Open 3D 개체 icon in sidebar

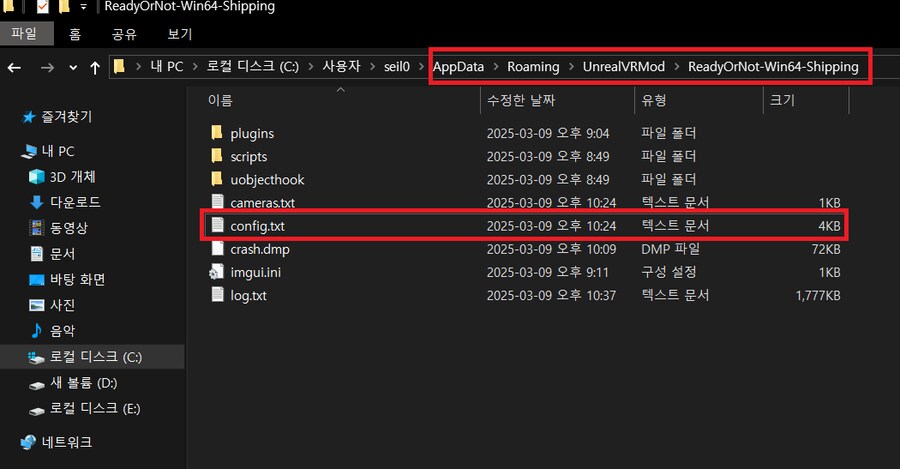[x=37, y=177]
